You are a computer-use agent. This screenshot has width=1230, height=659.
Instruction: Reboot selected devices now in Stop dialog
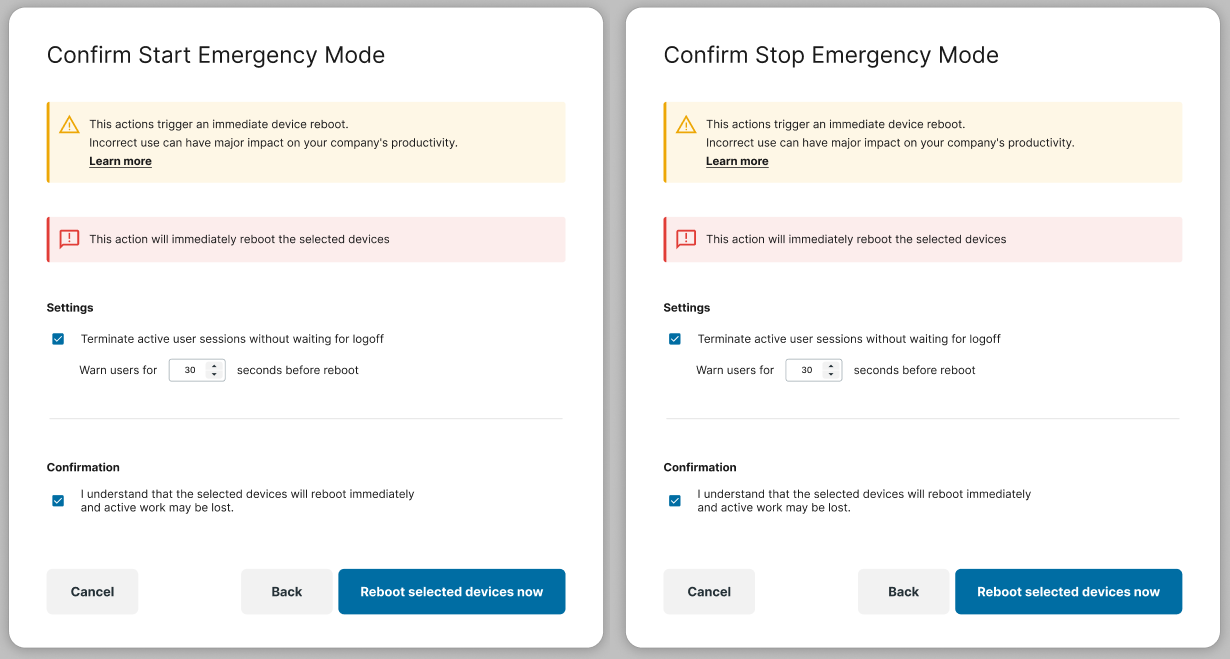(x=1069, y=592)
